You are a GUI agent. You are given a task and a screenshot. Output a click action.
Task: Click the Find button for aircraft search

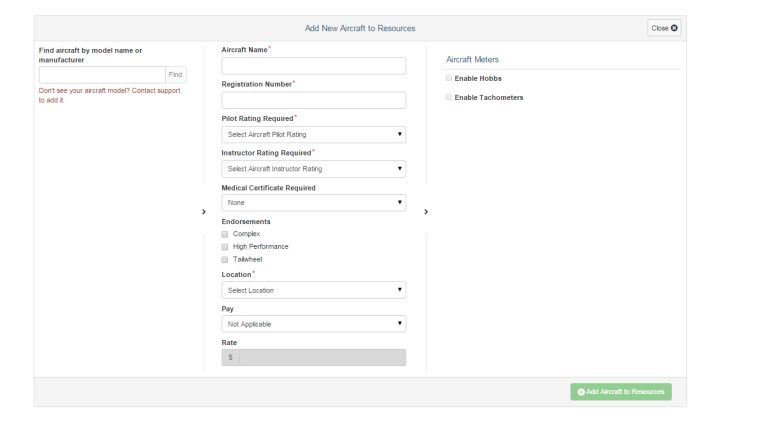pos(176,75)
